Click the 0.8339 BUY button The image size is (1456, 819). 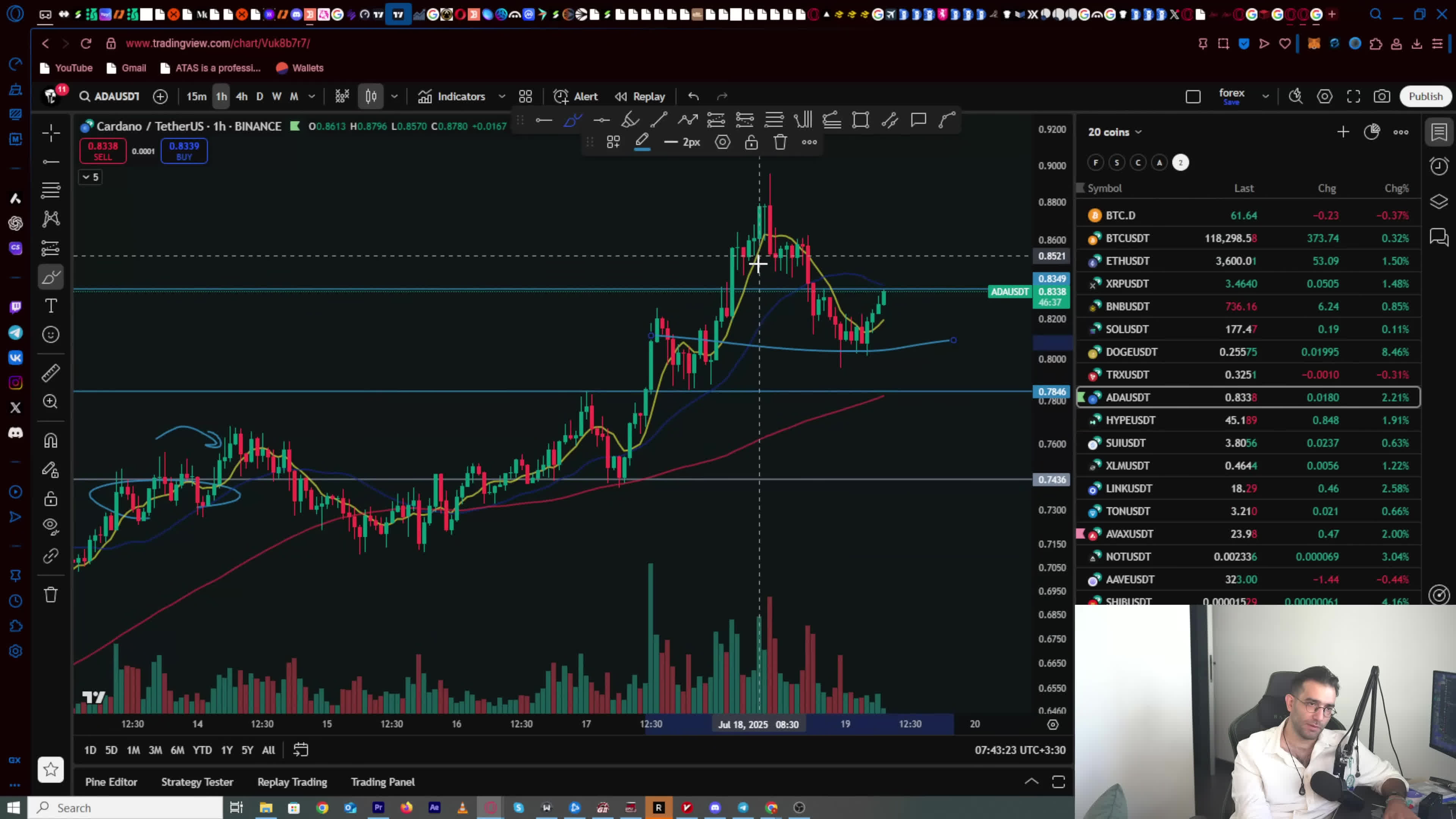click(x=184, y=151)
